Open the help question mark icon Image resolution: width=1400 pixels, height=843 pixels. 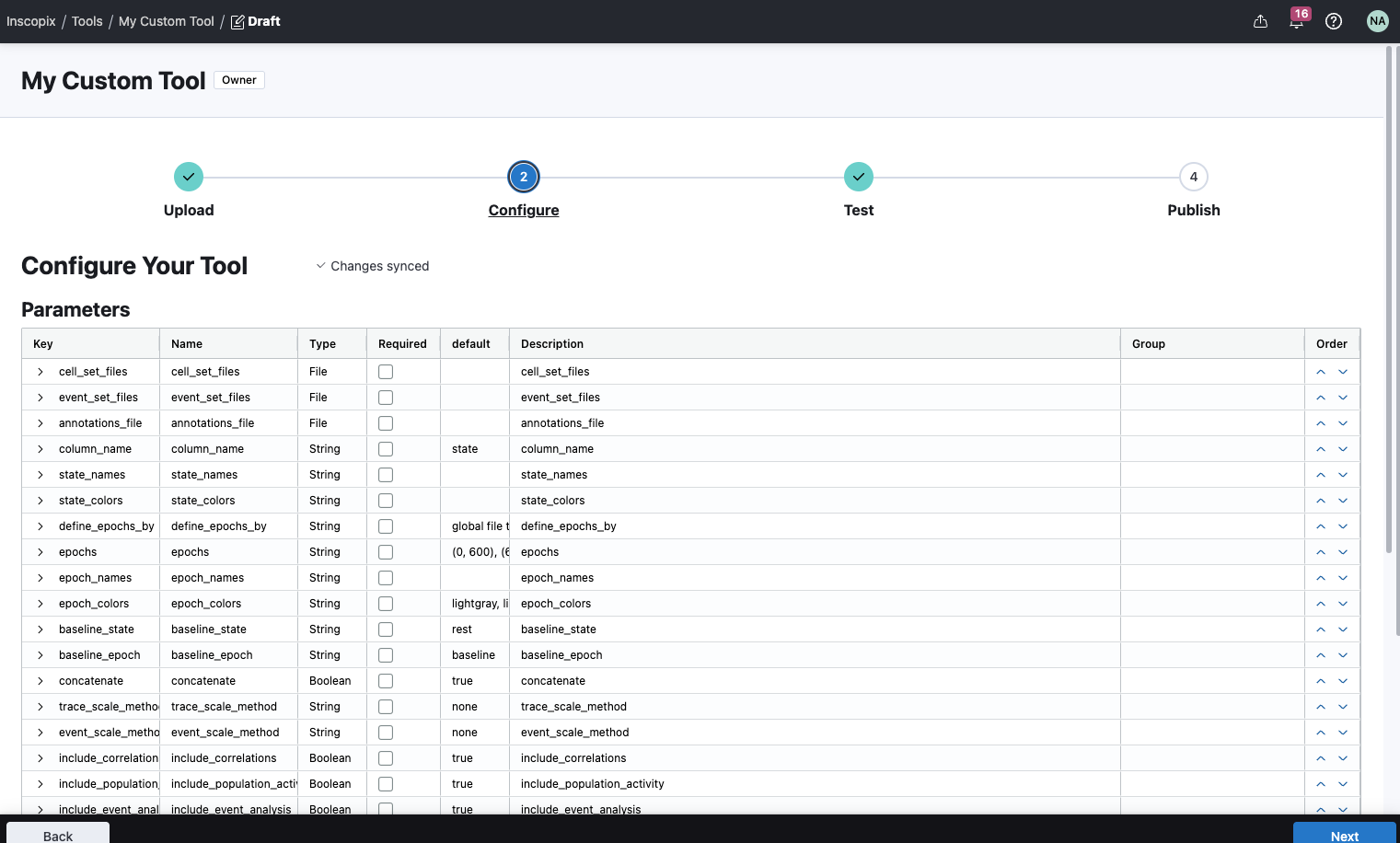(x=1333, y=21)
